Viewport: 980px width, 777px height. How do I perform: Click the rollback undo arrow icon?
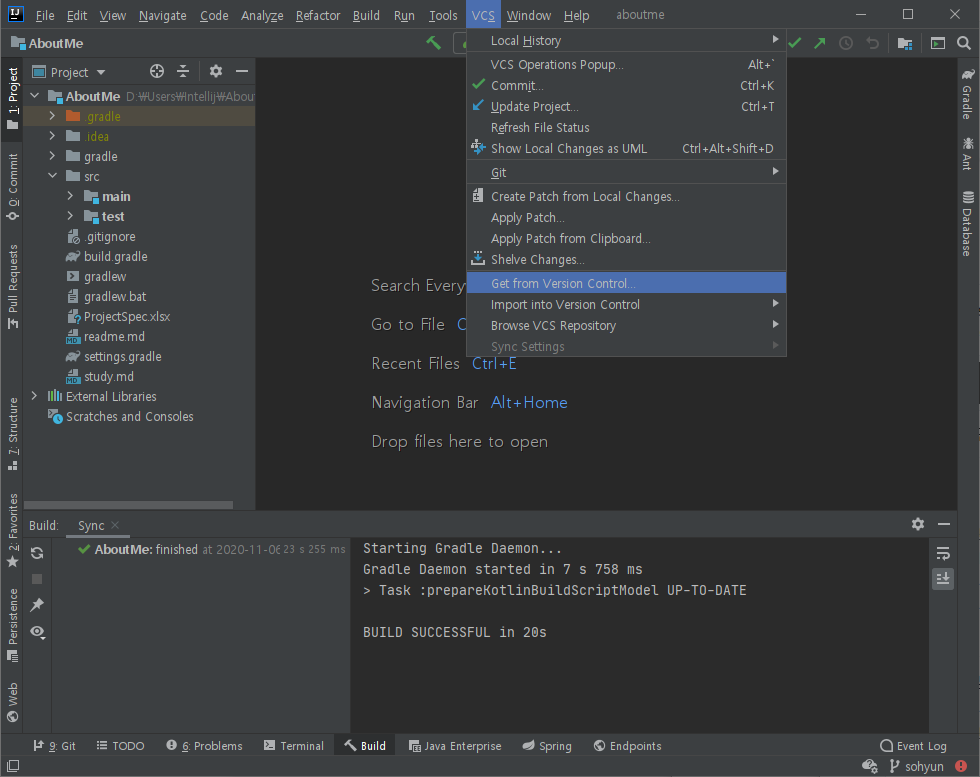tap(872, 43)
